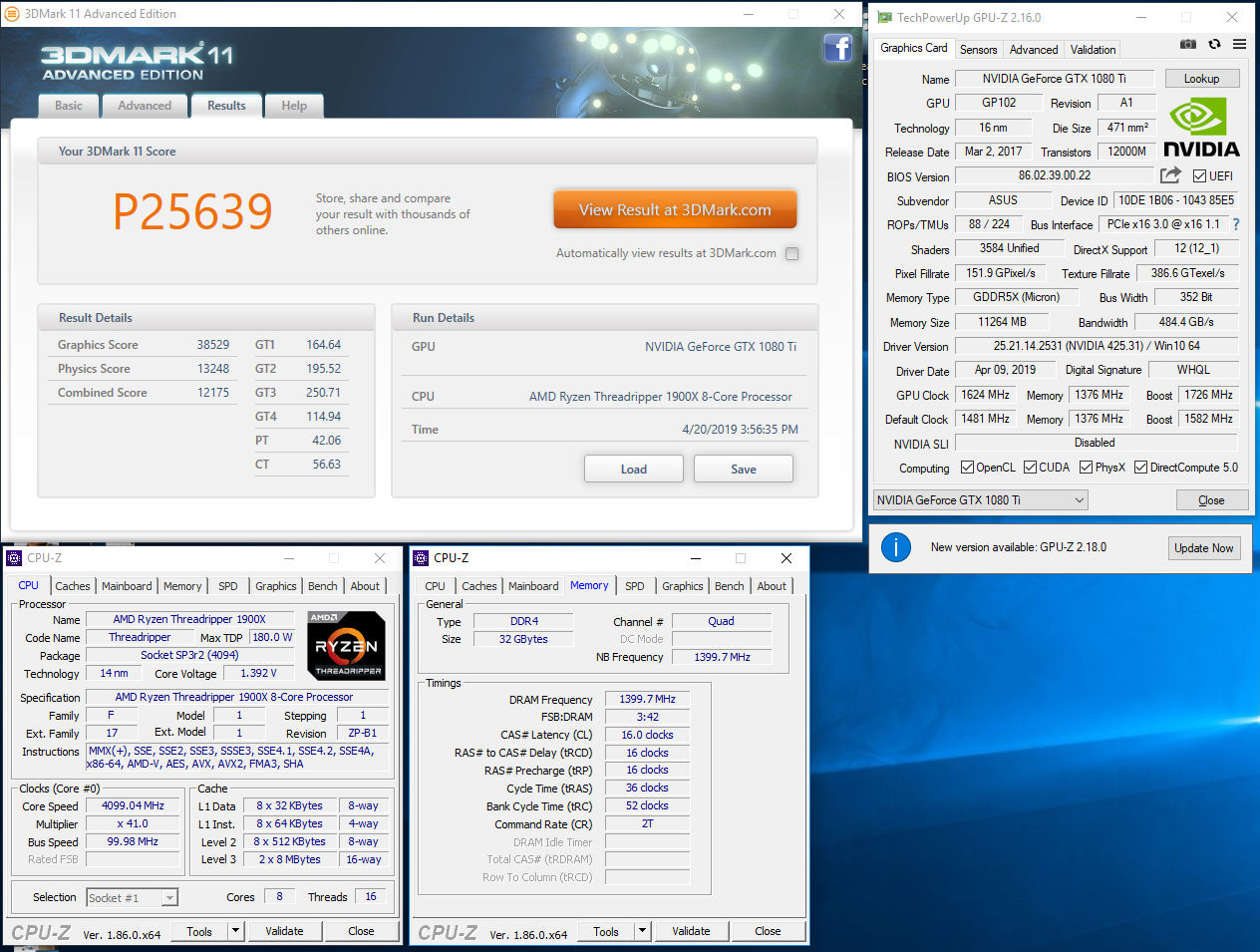Viewport: 1260px width, 952px height.
Task: Open the Help tab in 3DMark 11
Action: (294, 106)
